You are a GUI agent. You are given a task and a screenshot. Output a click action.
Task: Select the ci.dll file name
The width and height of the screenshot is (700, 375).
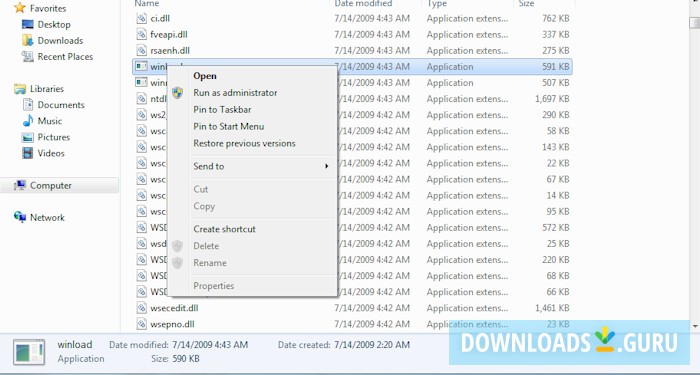tap(160, 19)
